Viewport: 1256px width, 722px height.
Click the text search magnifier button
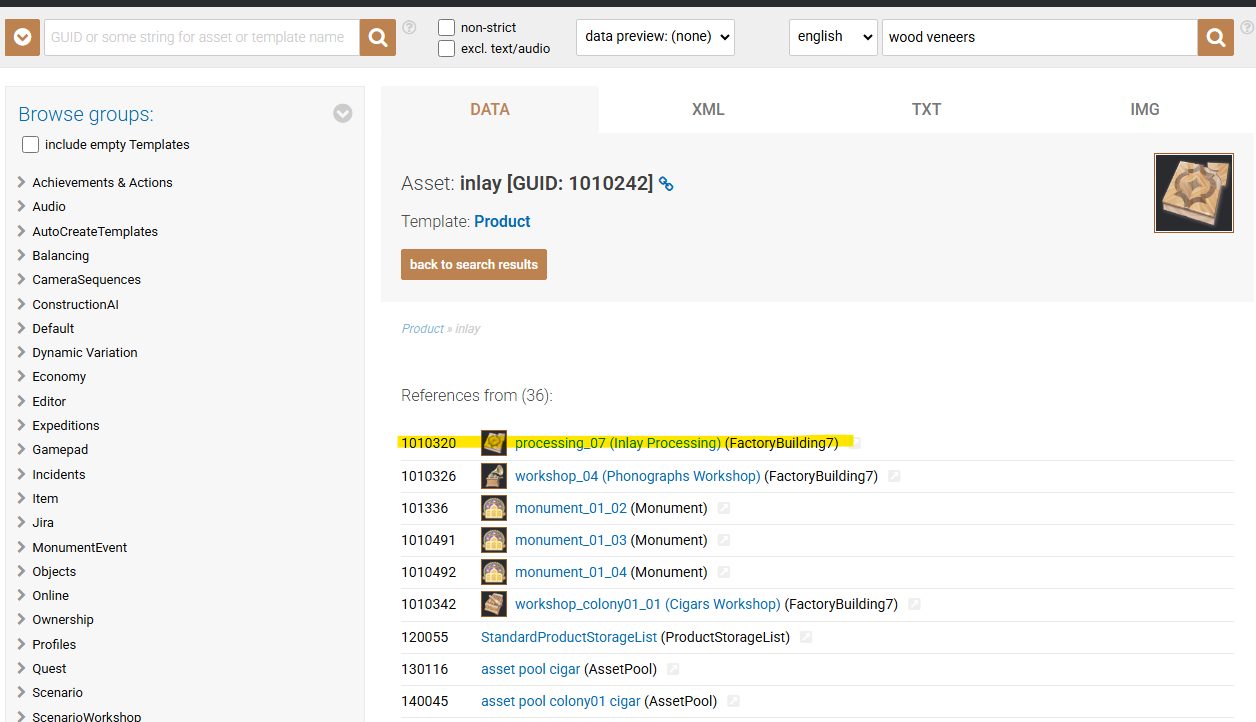1215,38
